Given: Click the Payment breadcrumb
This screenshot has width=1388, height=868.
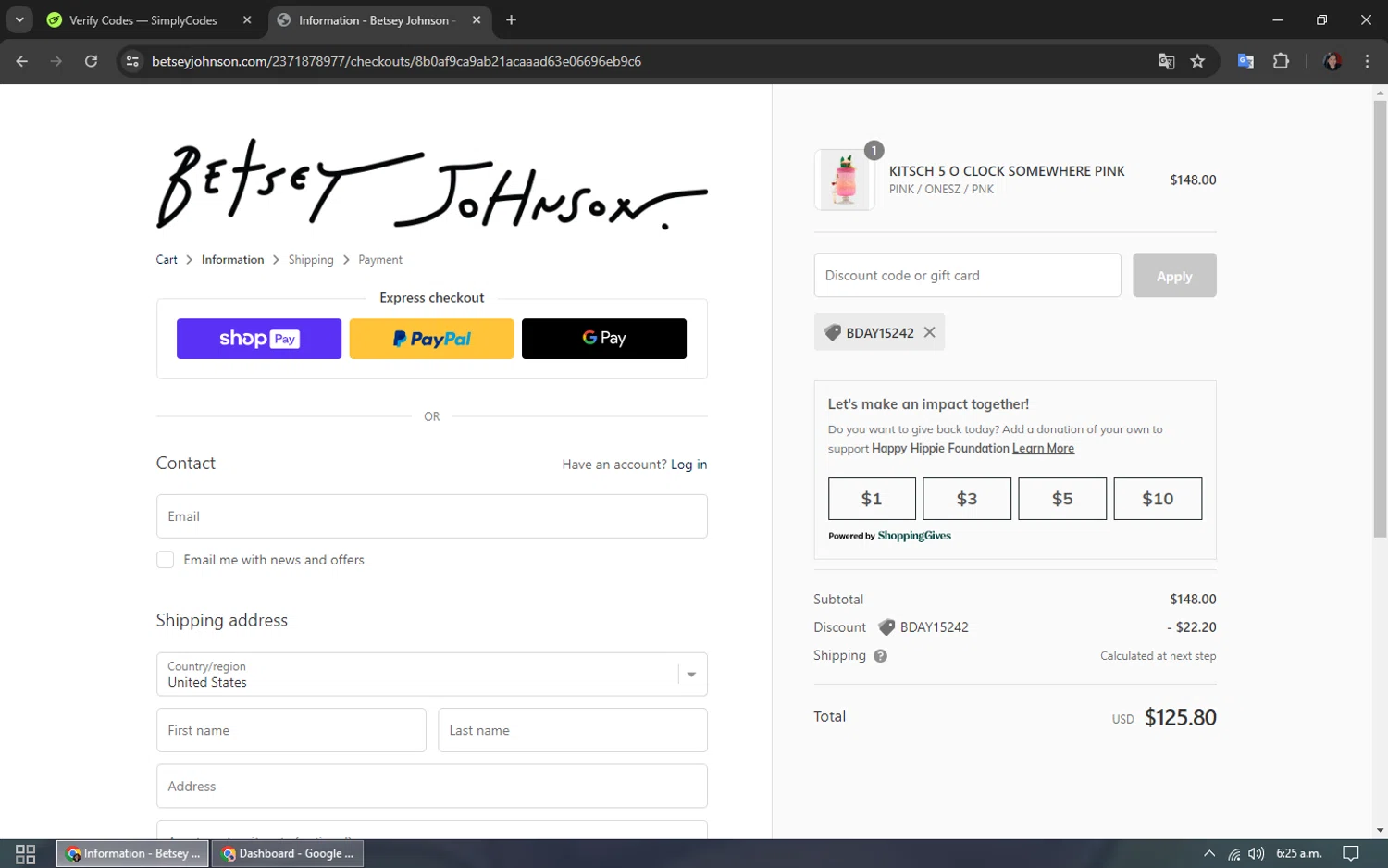Looking at the screenshot, I should [380, 260].
